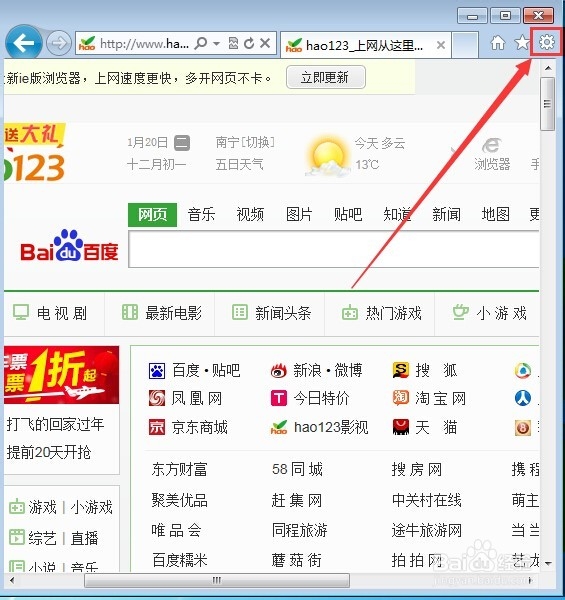This screenshot has height=600, width=565.
Task: Click 南宁[切换] to switch city
Action: [x=245, y=142]
